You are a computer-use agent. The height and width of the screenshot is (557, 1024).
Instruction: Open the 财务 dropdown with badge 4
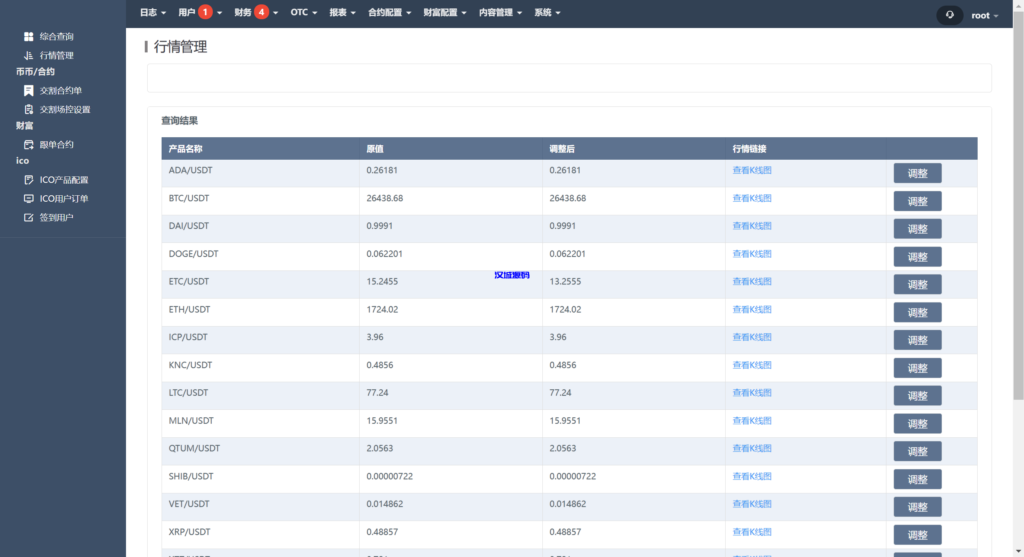pos(252,13)
